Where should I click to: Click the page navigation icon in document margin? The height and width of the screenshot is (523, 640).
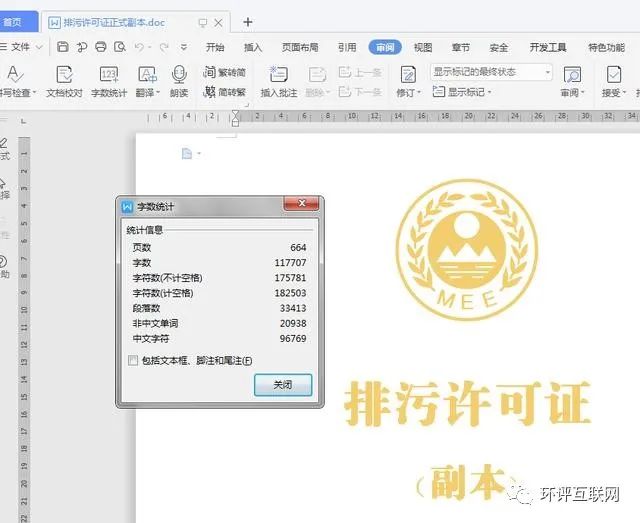[x=187, y=154]
